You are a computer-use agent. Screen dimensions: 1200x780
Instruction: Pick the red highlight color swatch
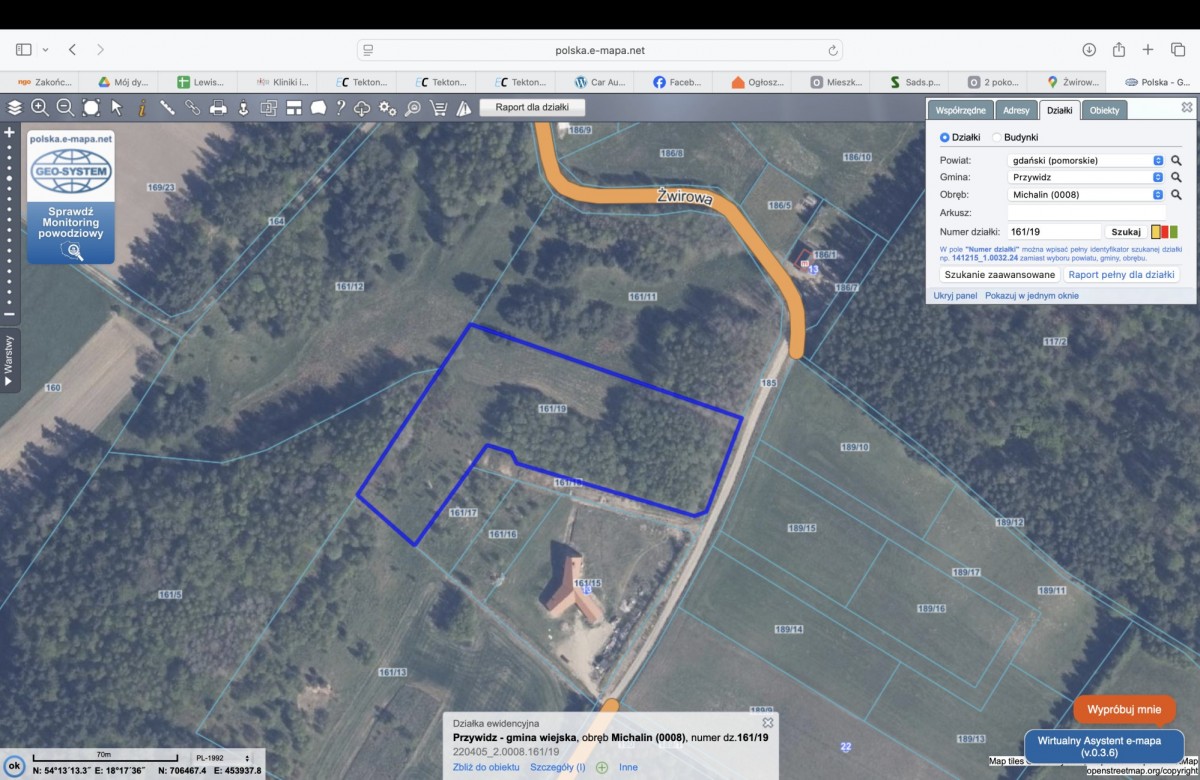pyautogui.click(x=1164, y=232)
